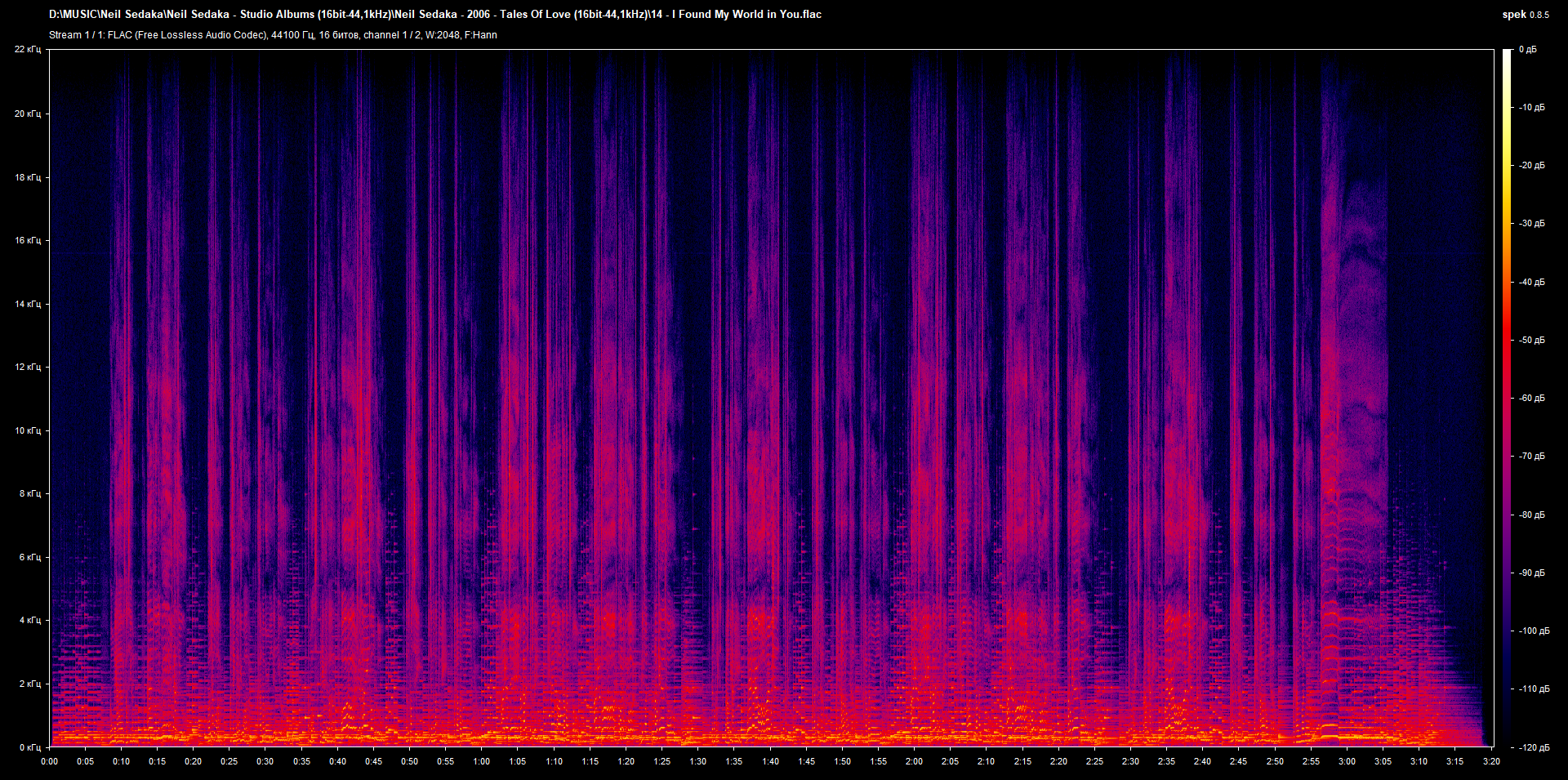
Task: Click the -100 дБ level label
Action: (1533, 631)
